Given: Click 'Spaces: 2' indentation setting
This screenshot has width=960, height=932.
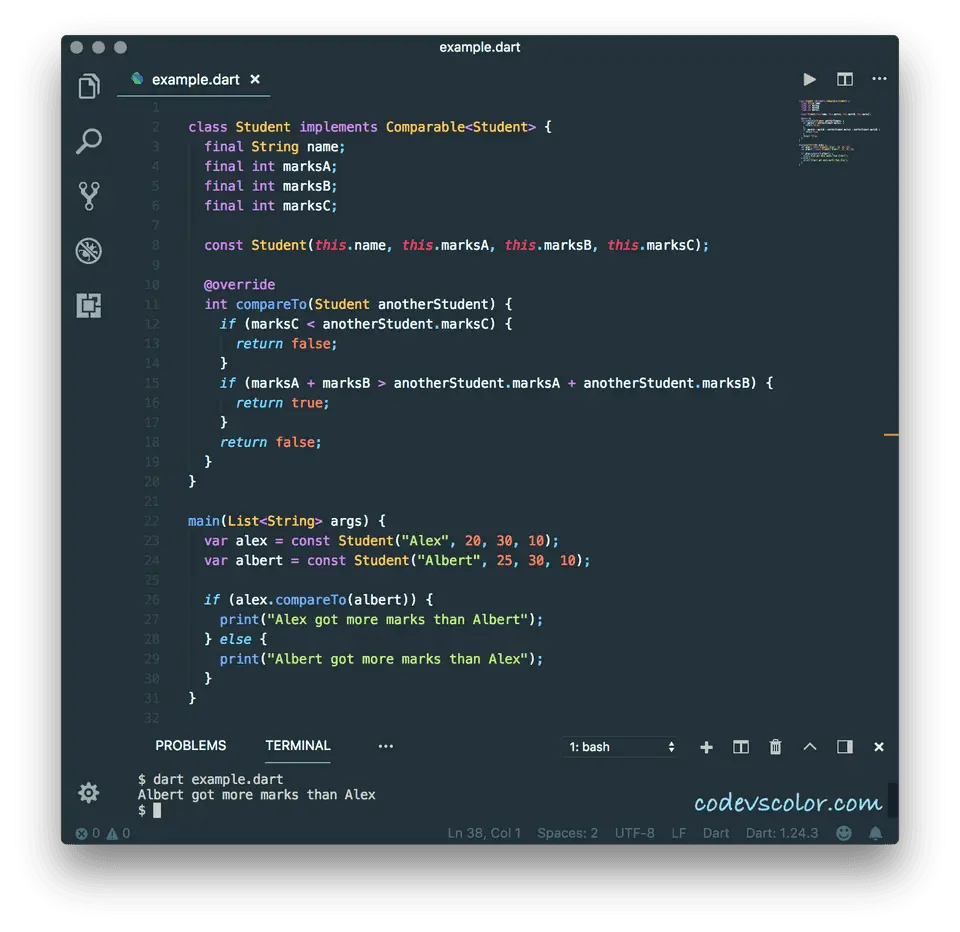Looking at the screenshot, I should coord(568,833).
